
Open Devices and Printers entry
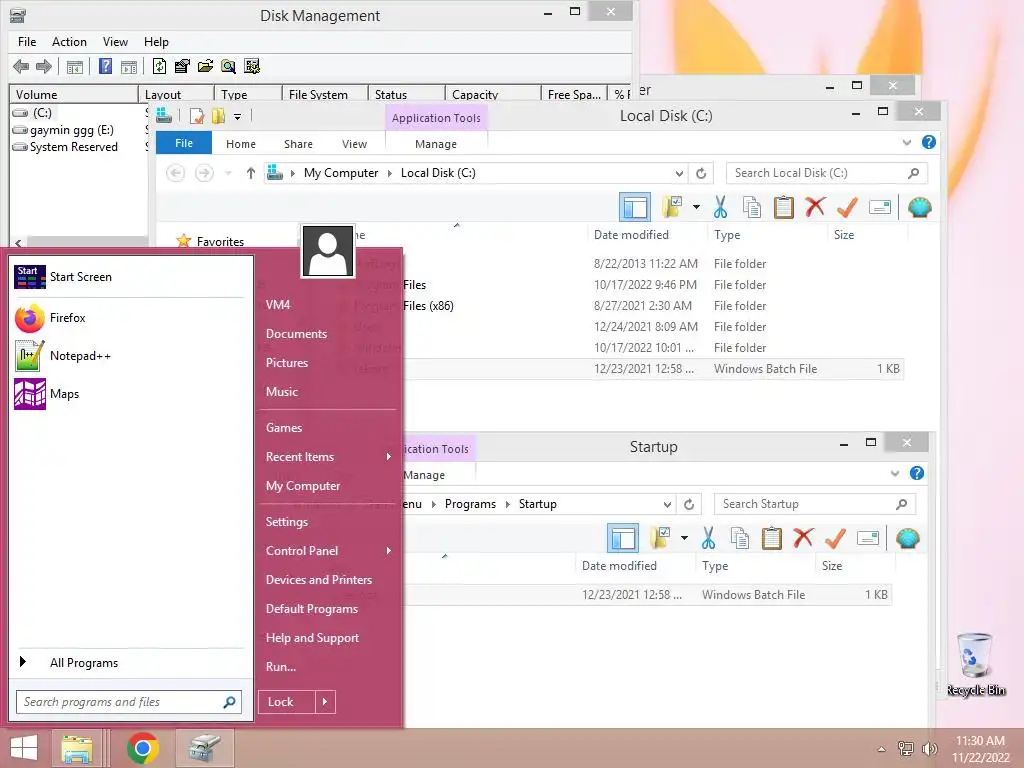(x=319, y=580)
